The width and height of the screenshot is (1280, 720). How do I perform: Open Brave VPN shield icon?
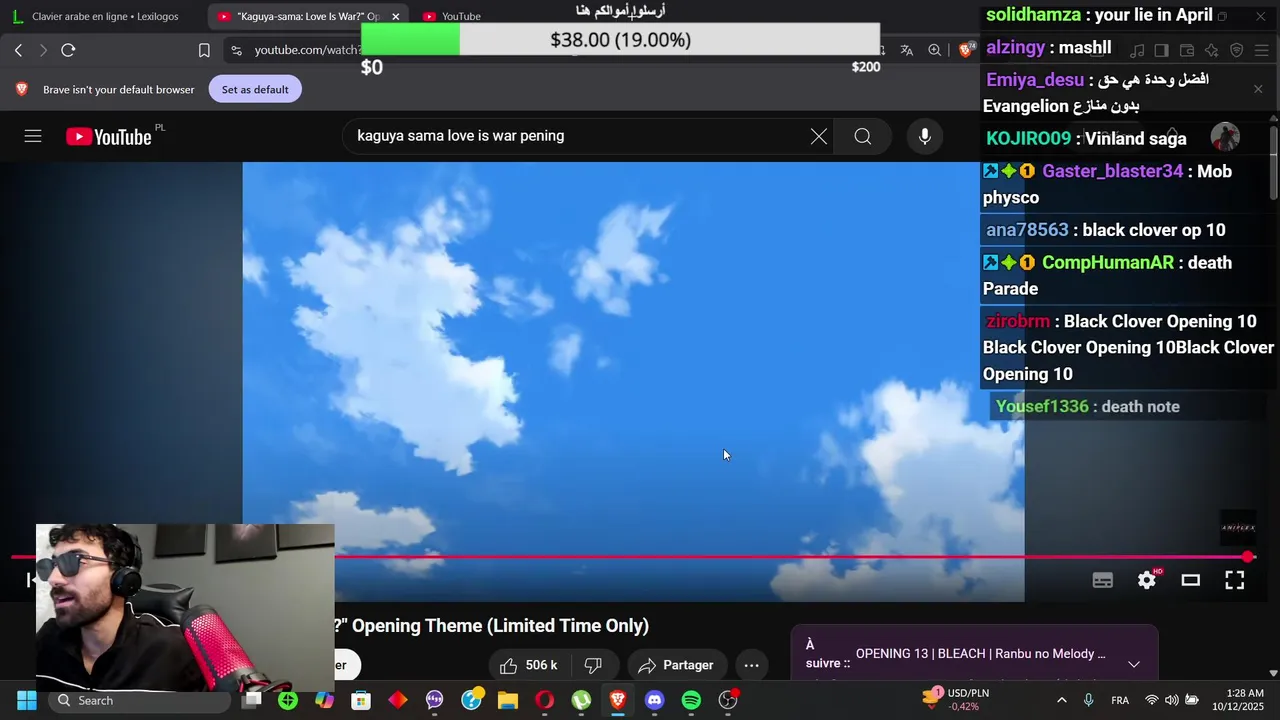(x=1236, y=50)
